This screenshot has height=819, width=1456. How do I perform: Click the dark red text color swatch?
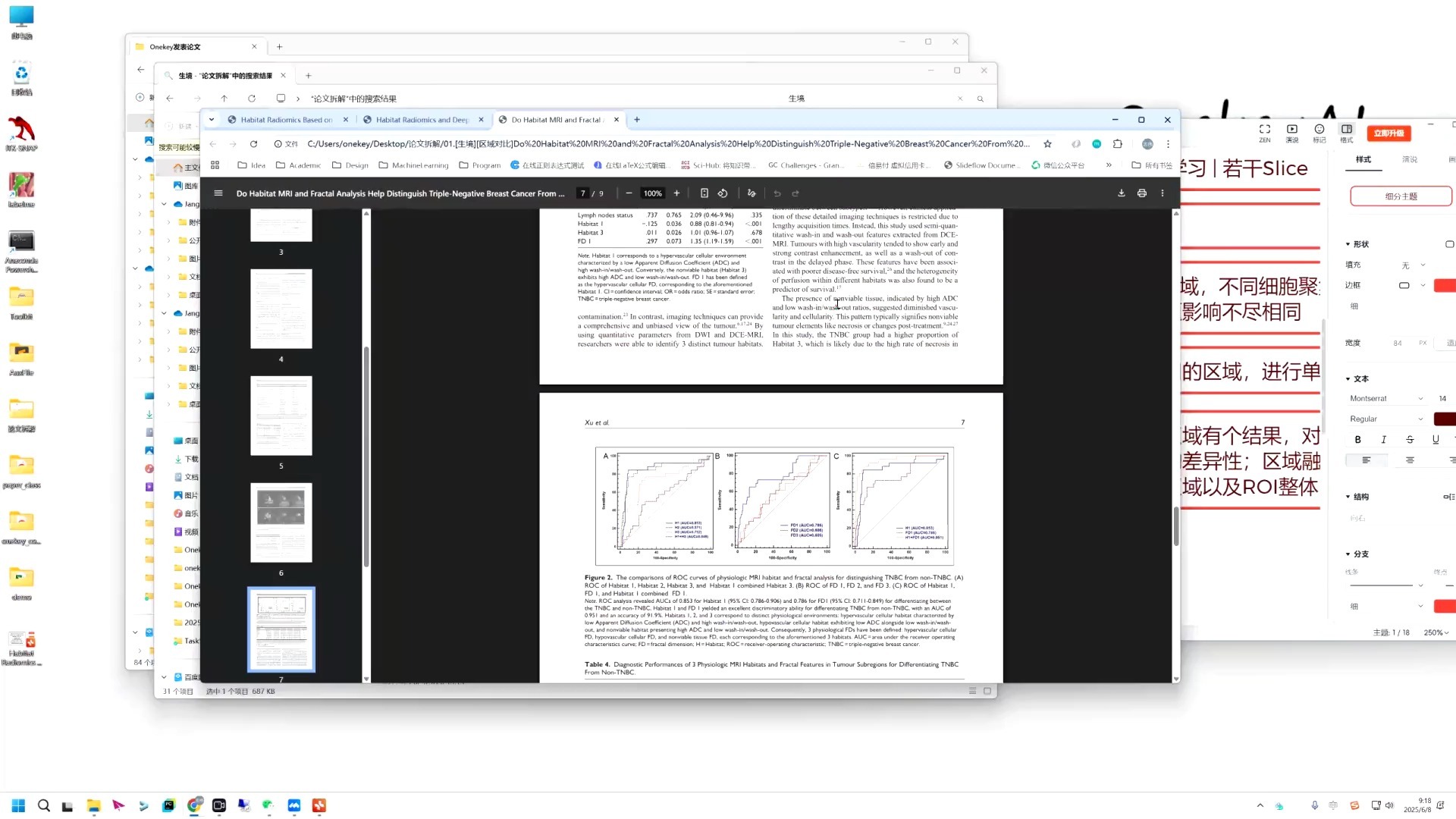(x=1445, y=419)
